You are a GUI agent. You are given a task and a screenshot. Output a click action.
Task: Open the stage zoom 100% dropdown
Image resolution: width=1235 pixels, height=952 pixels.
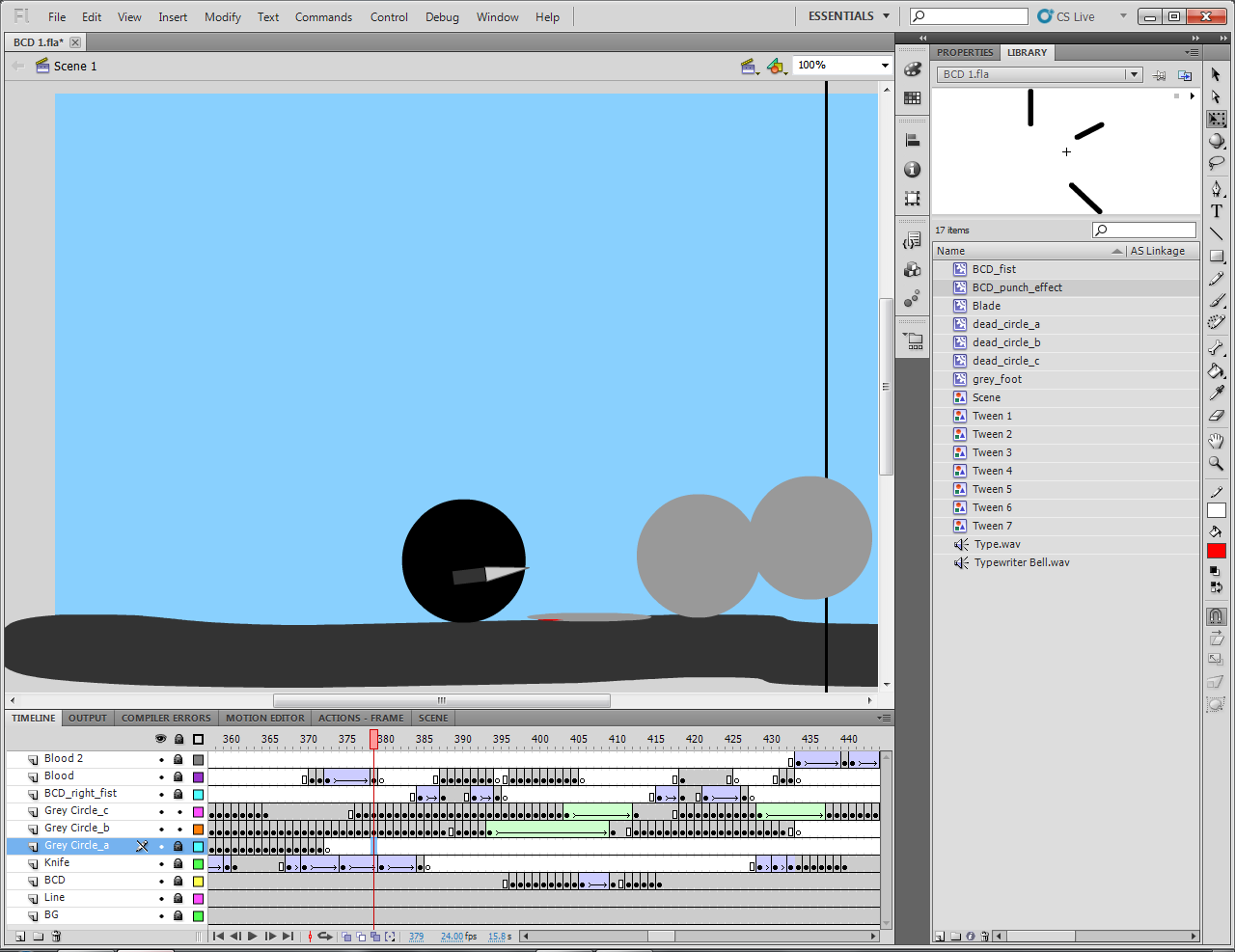point(884,66)
